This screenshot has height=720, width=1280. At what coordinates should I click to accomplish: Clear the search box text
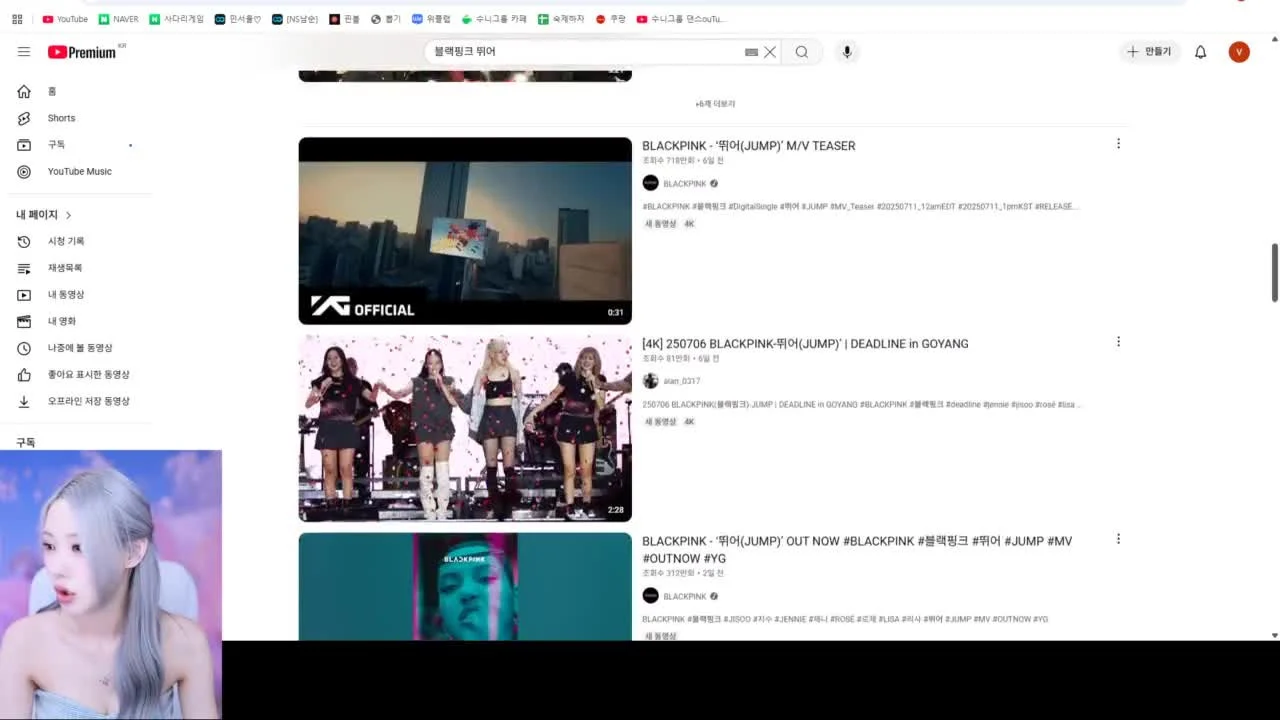[x=770, y=52]
